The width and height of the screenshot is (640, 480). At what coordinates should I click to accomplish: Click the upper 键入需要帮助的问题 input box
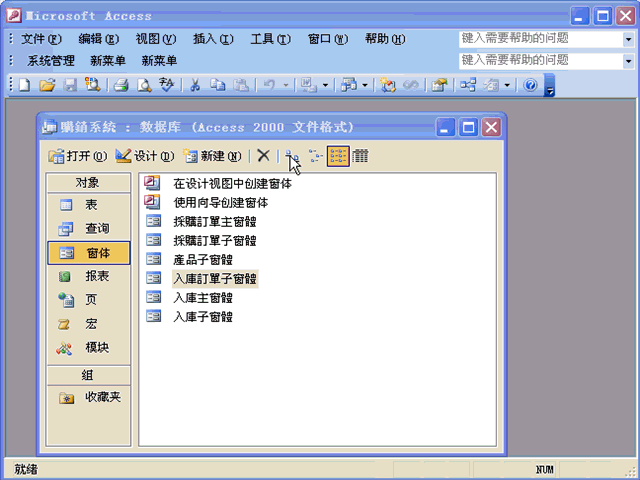pyautogui.click(x=541, y=39)
